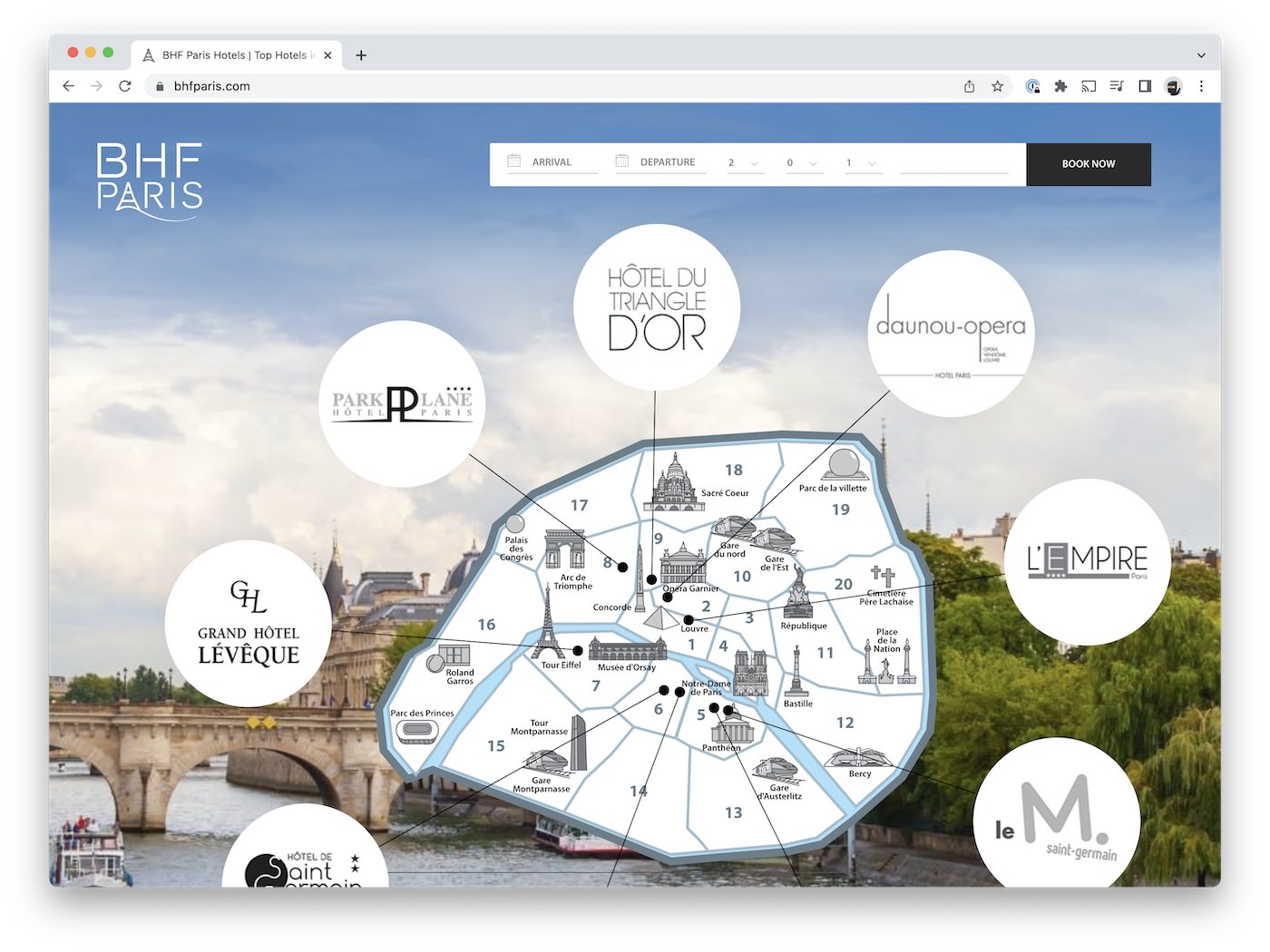Click the Cast screen icon
The image size is (1270, 952).
point(1089,86)
